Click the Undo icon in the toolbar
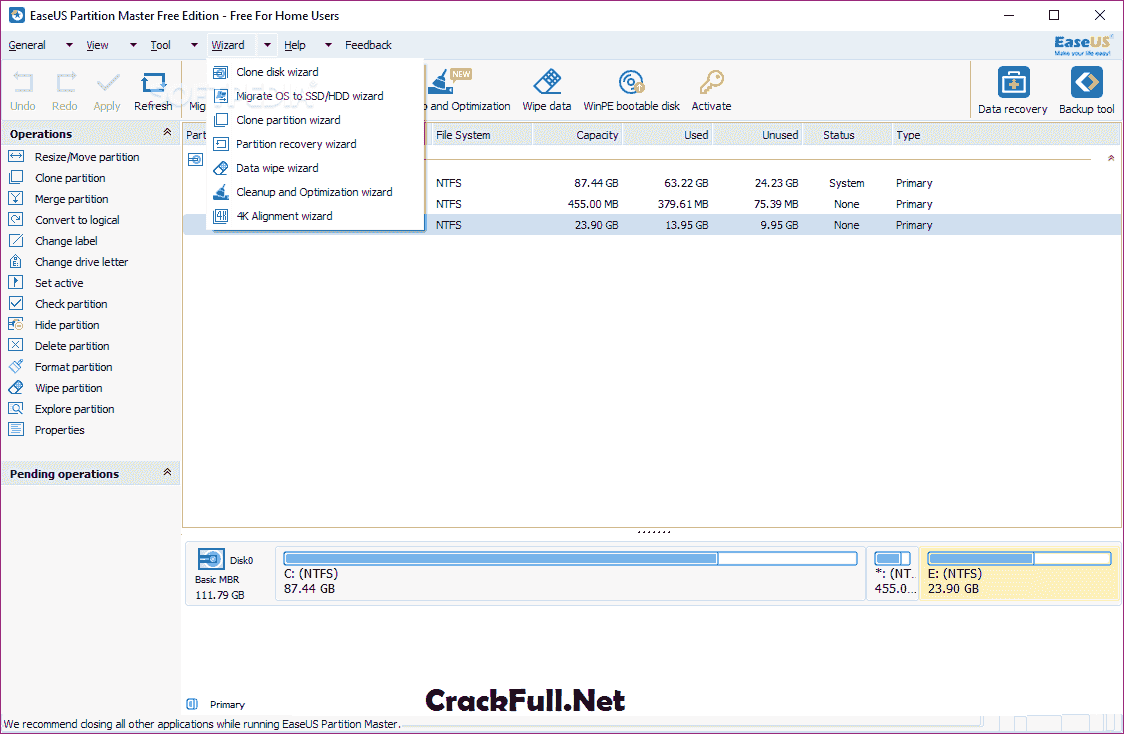Image resolution: width=1124 pixels, height=734 pixels. tap(22, 88)
